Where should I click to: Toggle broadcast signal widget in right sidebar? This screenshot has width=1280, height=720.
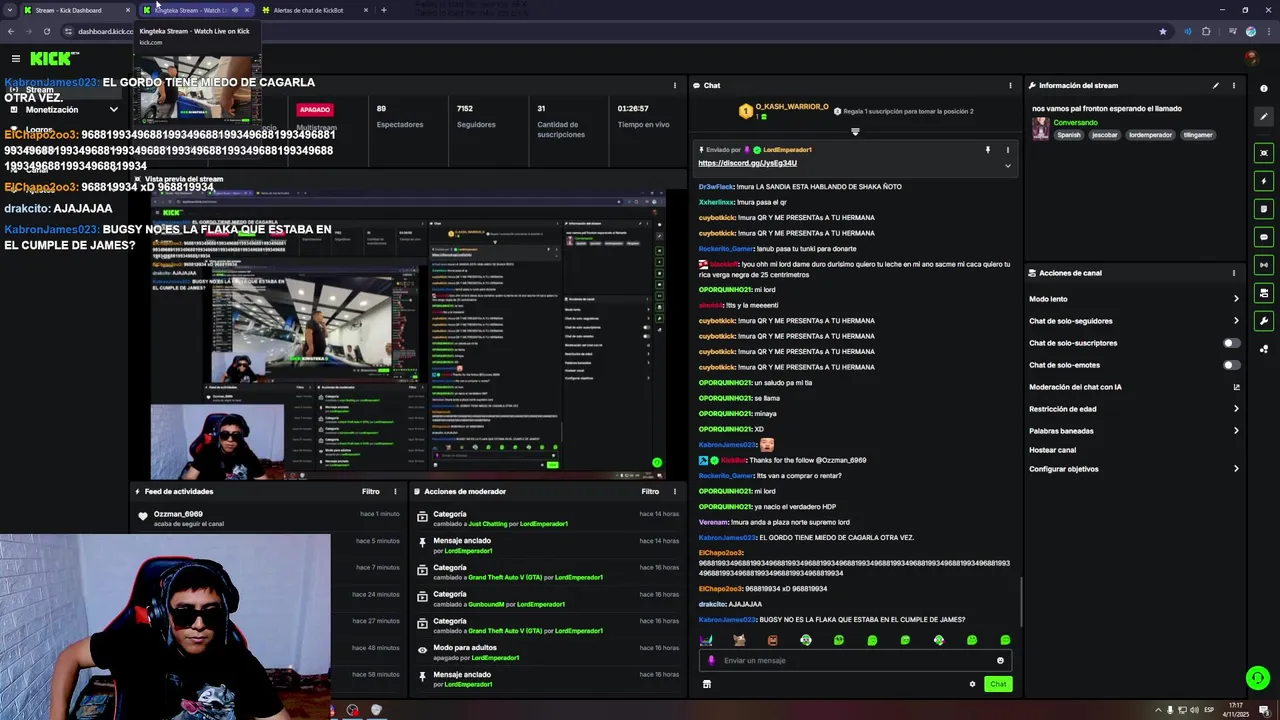point(1264,265)
